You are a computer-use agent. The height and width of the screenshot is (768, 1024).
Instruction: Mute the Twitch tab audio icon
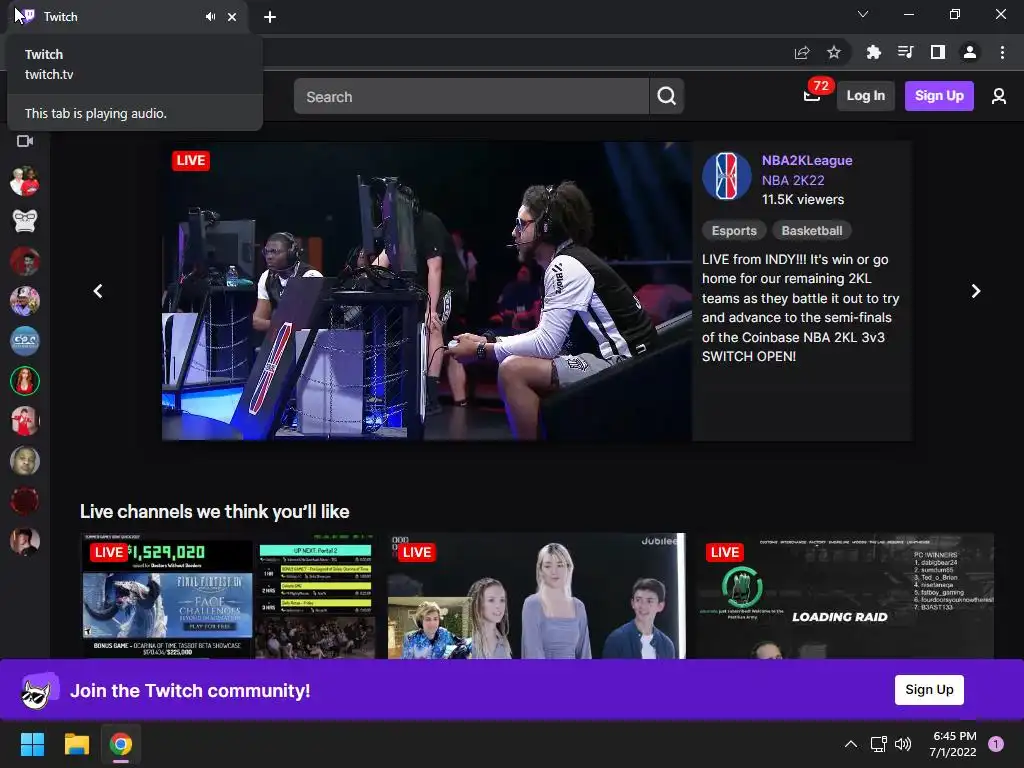210,17
